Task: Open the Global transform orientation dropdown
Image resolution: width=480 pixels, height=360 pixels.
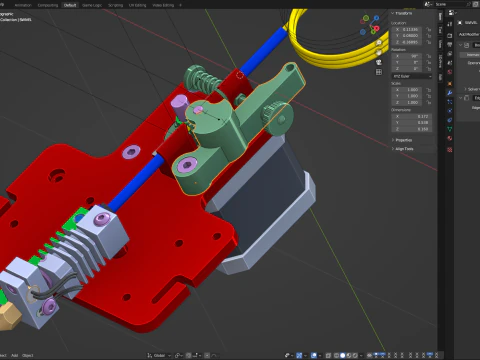Action: click(159, 355)
